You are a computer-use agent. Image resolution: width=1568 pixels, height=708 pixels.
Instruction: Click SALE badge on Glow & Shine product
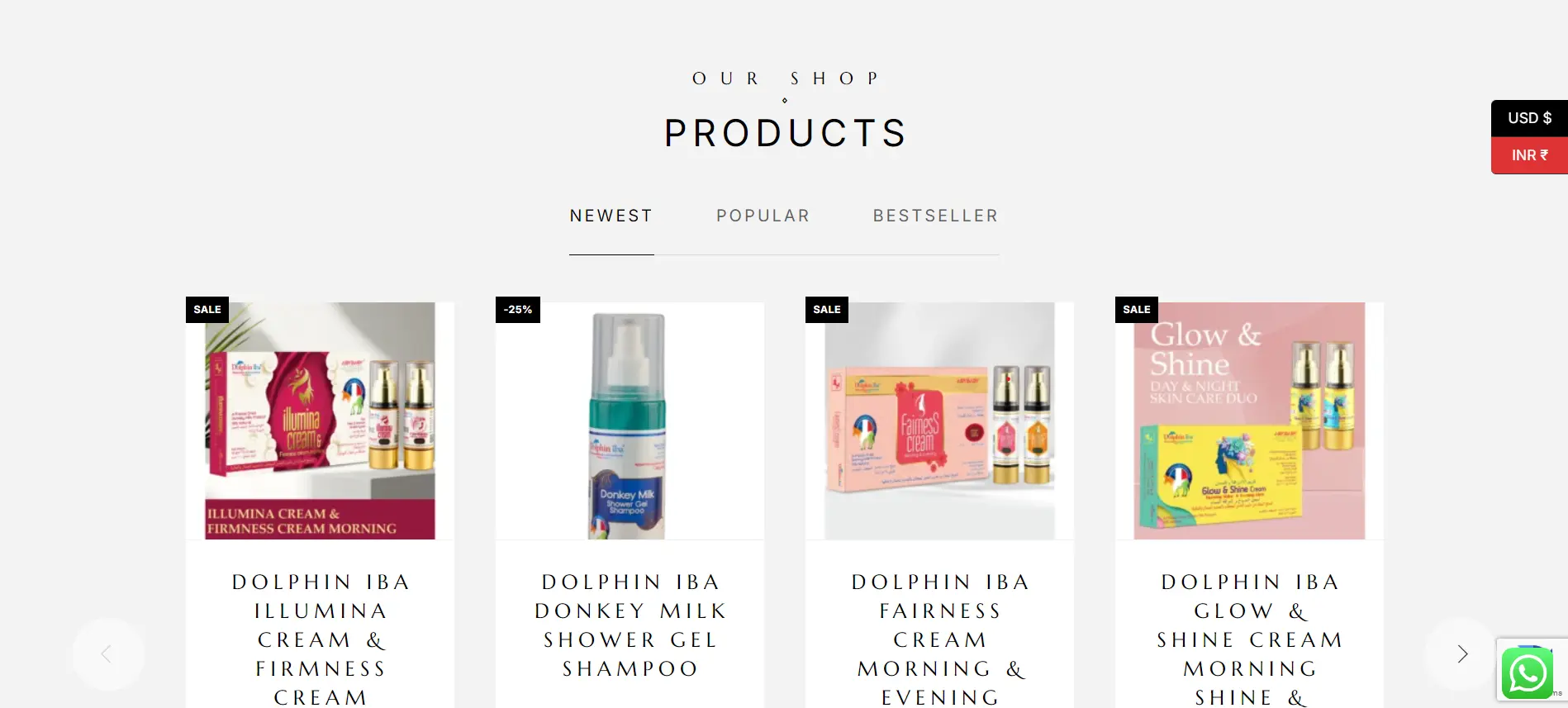coord(1137,309)
